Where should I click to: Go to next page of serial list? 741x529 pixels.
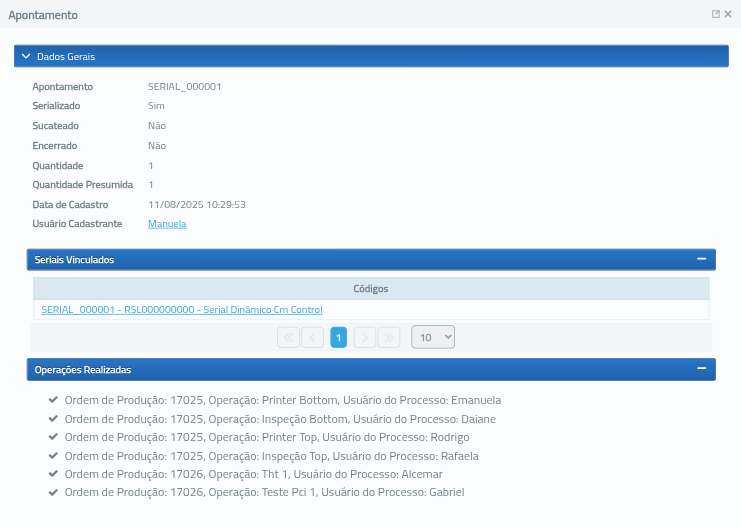[364, 338]
